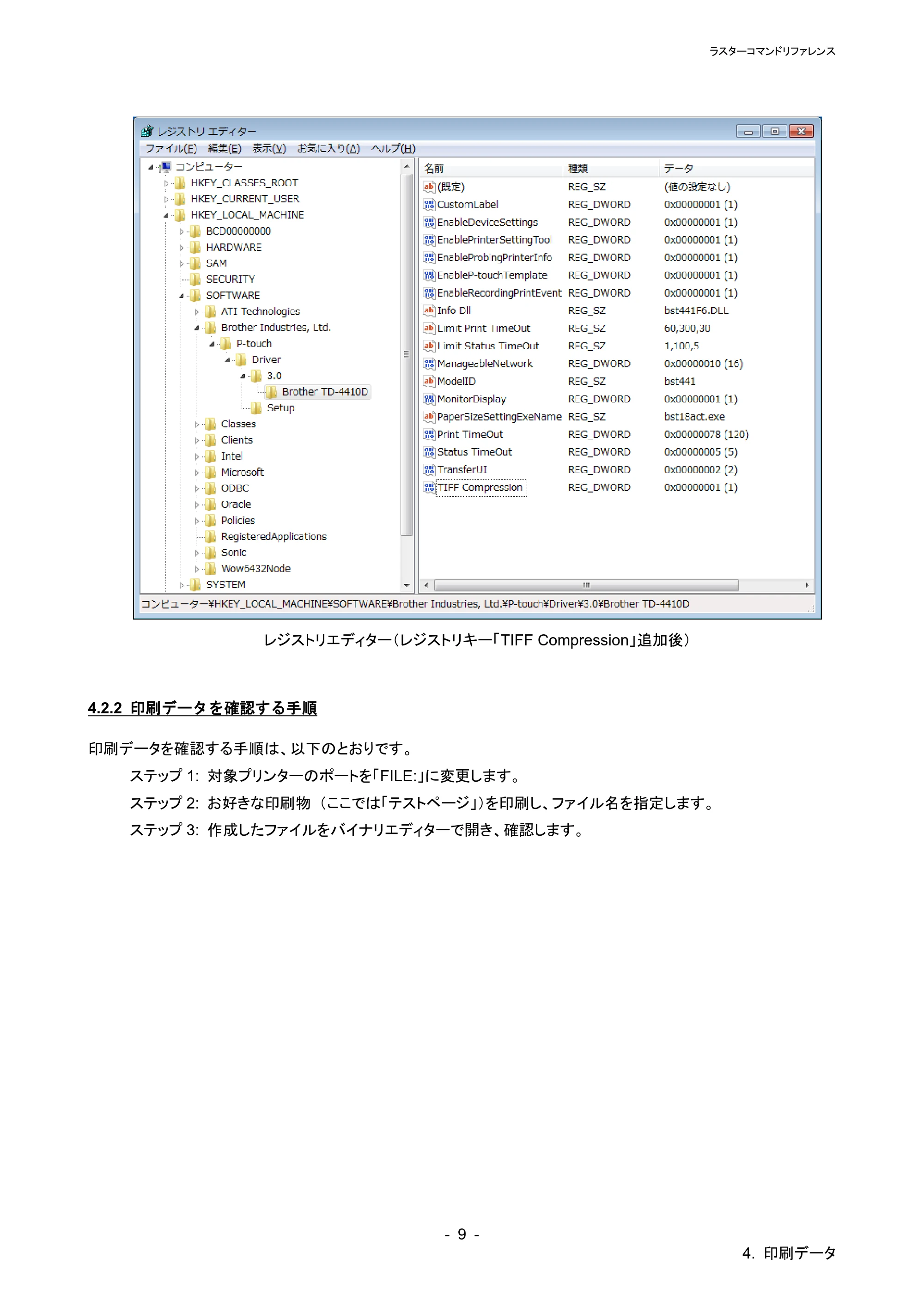Click the horizontal scrollbar thumb in values pane
924x1307 pixels.
click(x=586, y=585)
